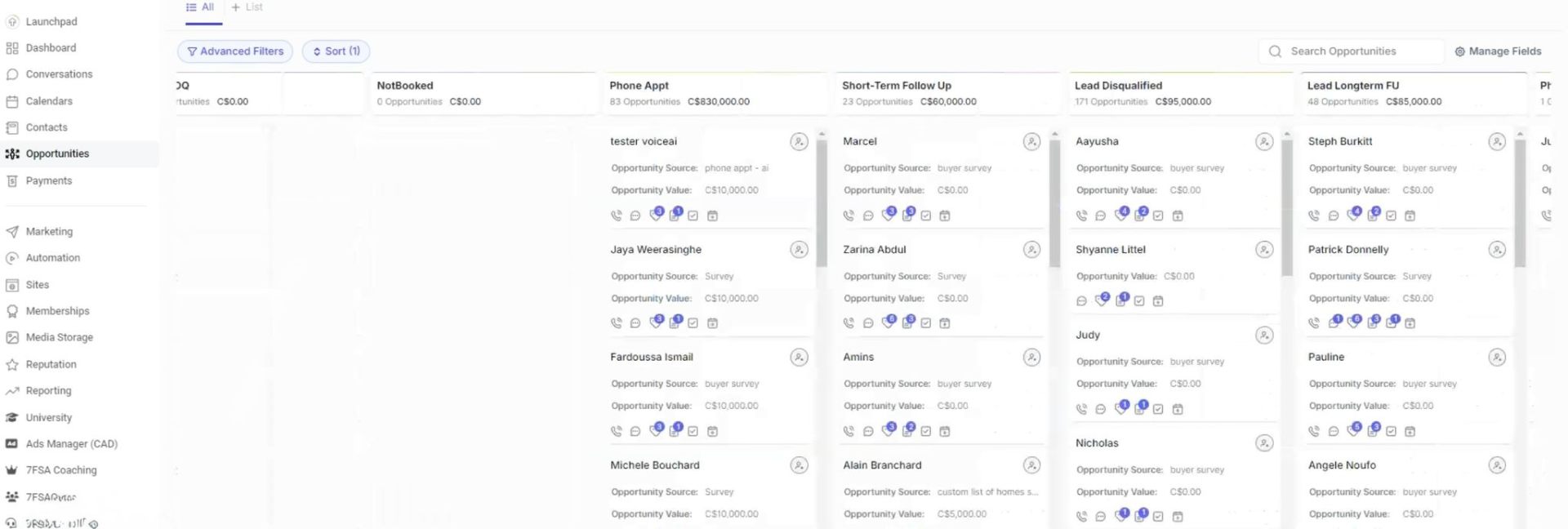Screen dimensions: 1568x529
Task: Open tags icon on Pauline card
Action: pos(1353,430)
